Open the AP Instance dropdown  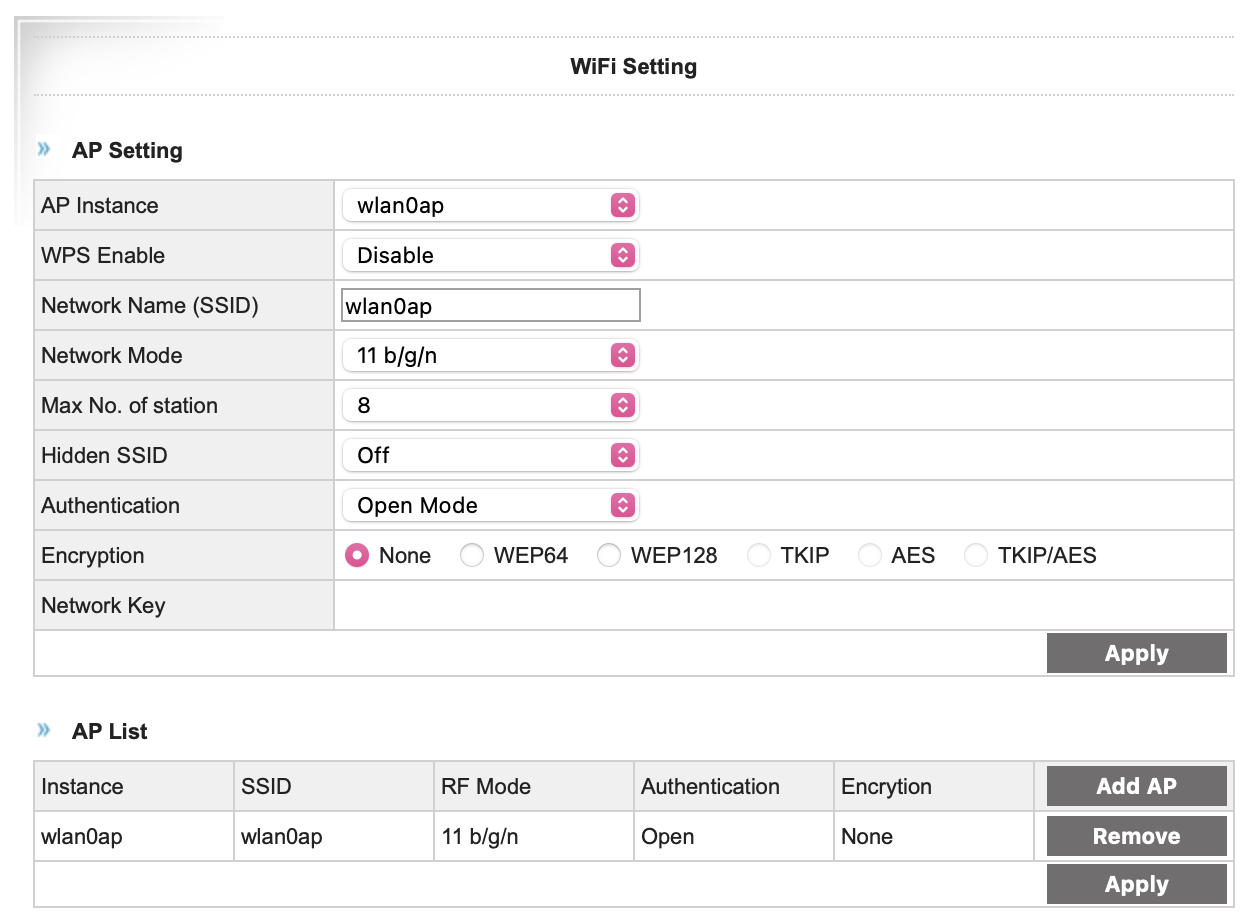tap(490, 206)
